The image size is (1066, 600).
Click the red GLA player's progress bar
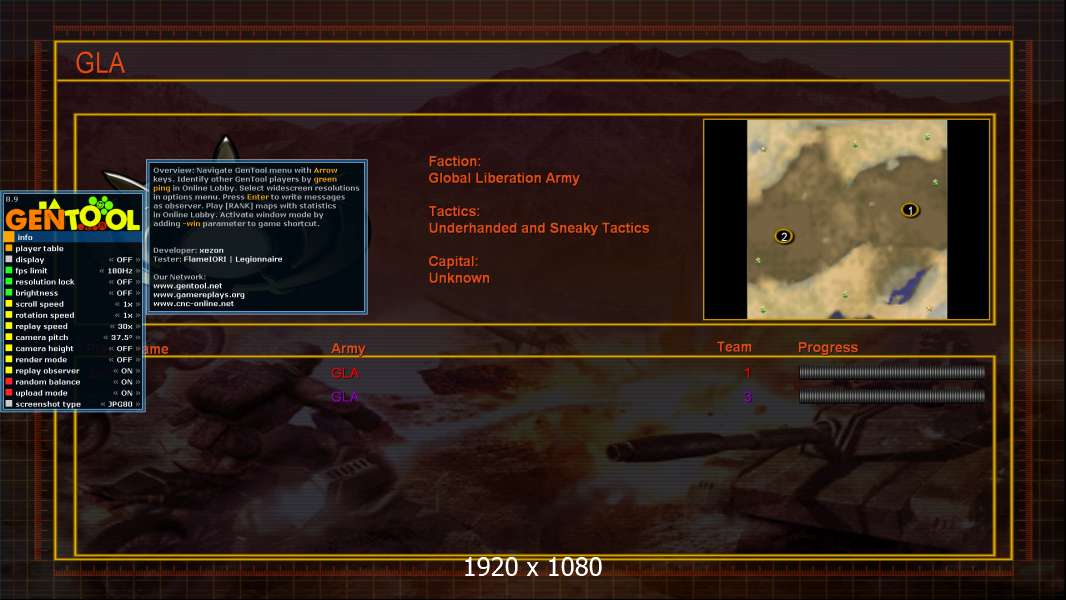coord(892,372)
